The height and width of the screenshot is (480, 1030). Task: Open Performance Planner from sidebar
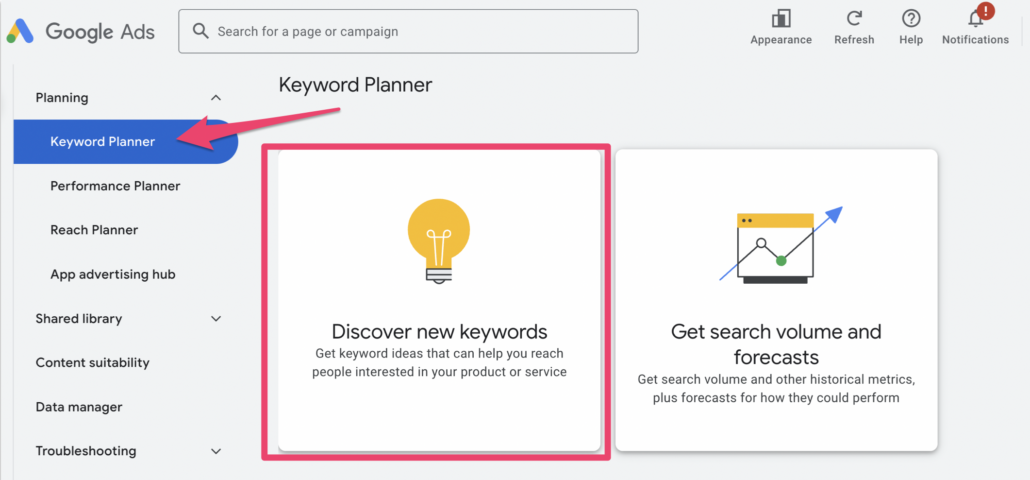pos(115,186)
